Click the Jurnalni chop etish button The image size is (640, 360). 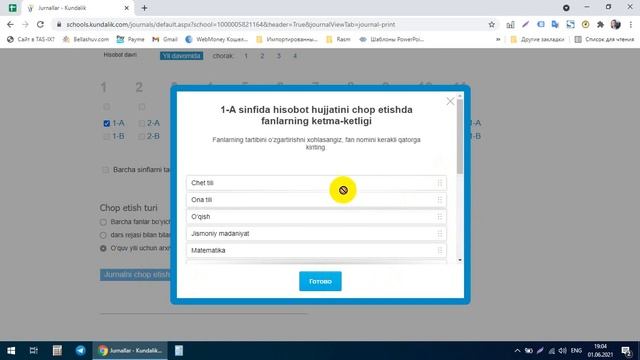135,275
